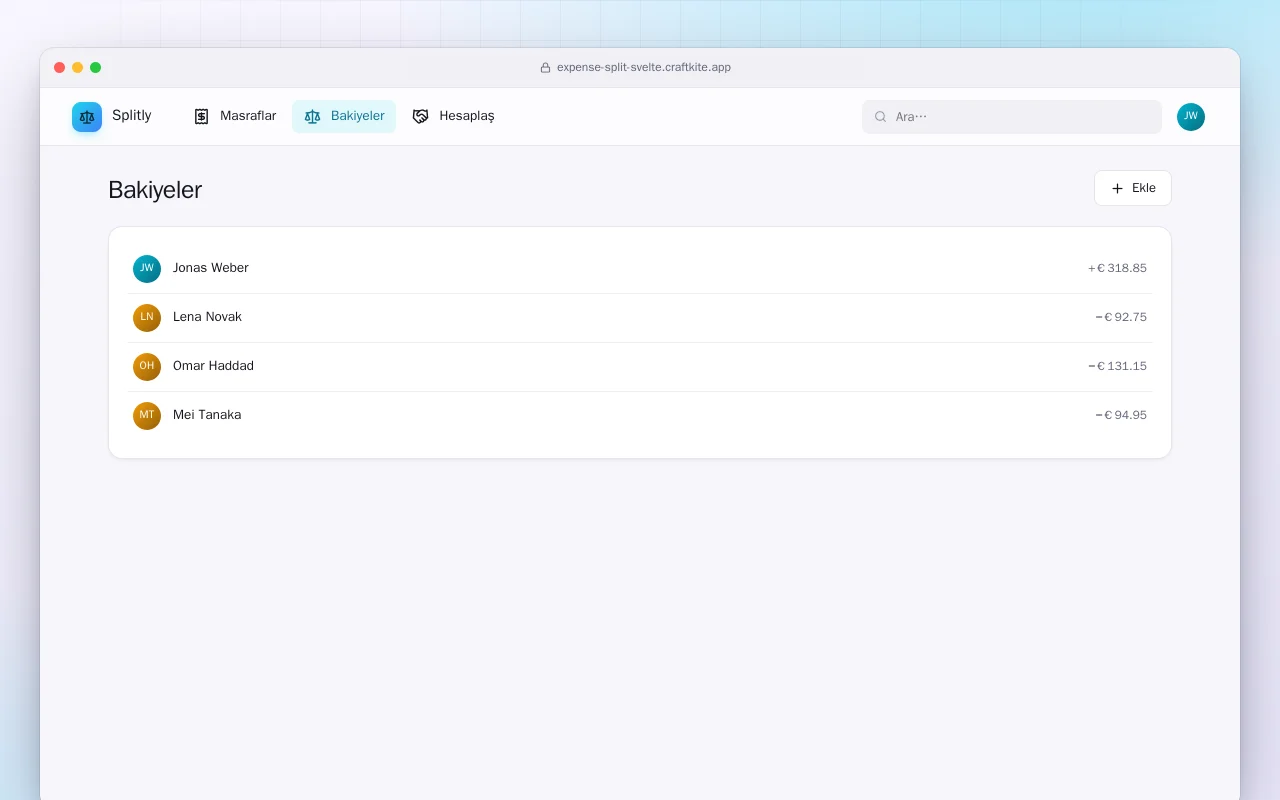This screenshot has width=1280, height=800.
Task: Click the −€131.15 balance amount
Action: click(1117, 366)
